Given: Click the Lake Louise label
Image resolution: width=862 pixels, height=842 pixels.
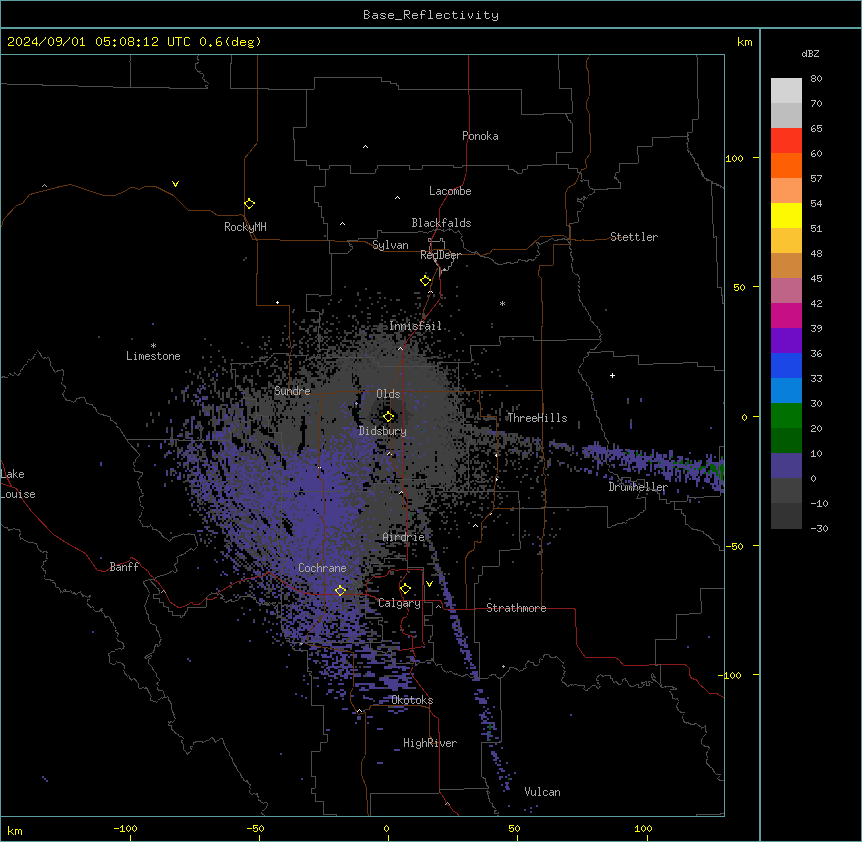Looking at the screenshot, I should [18, 484].
